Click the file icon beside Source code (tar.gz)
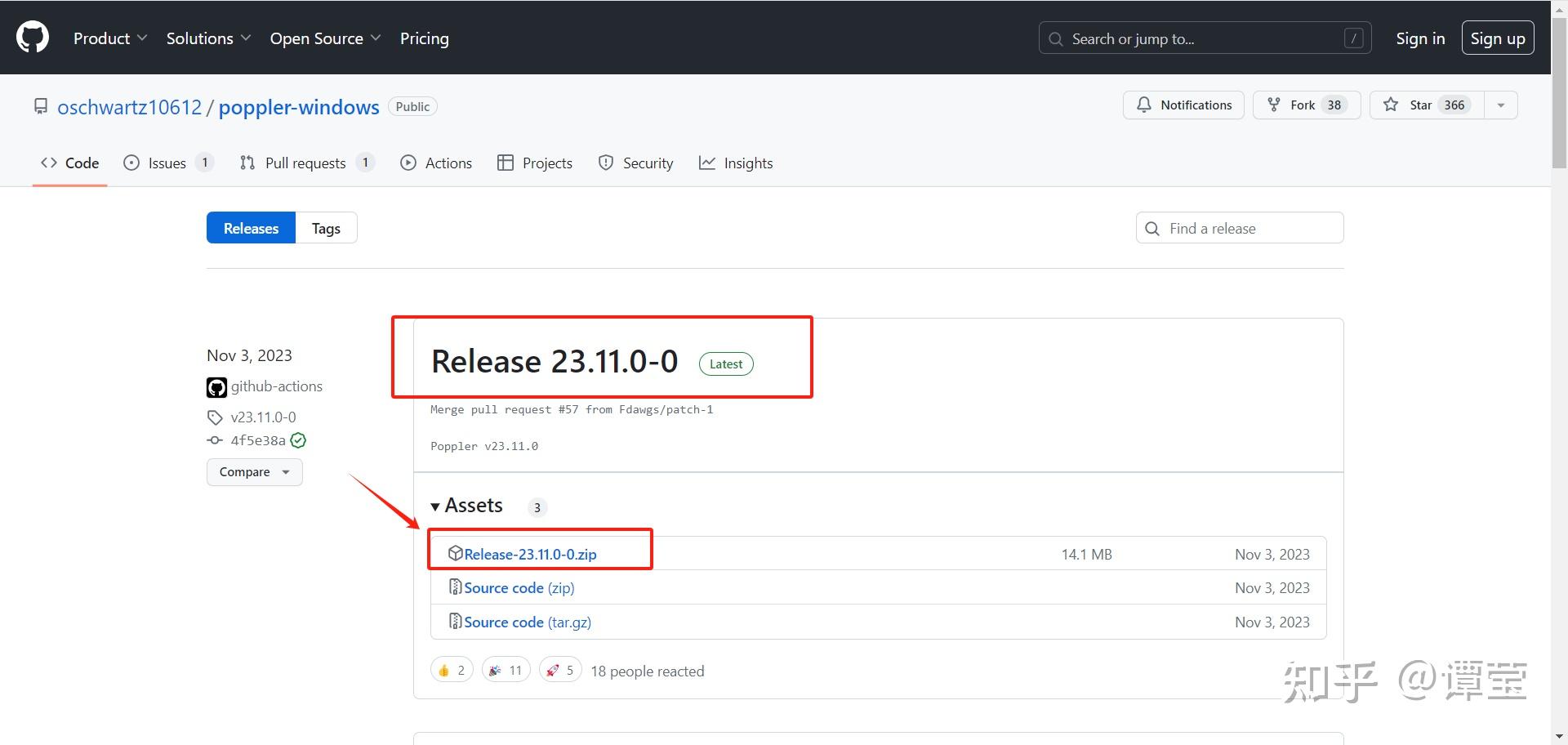Image resolution: width=1568 pixels, height=745 pixels. click(456, 621)
